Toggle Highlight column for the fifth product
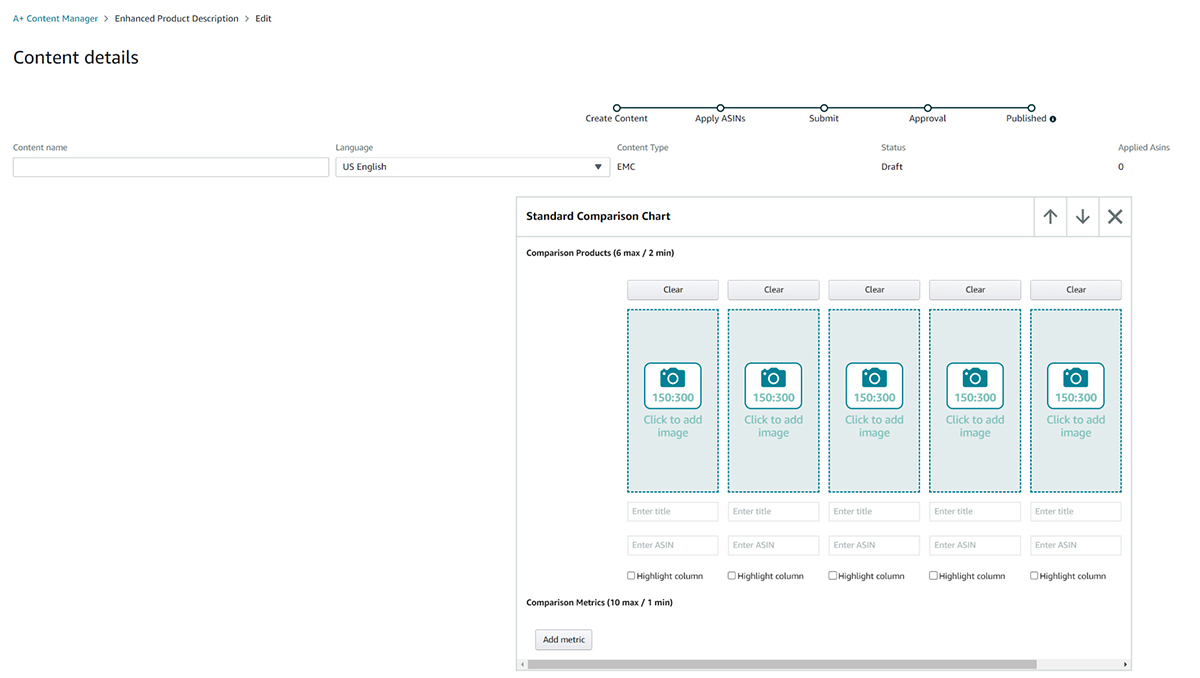This screenshot has width=1200, height=678. click(1034, 576)
